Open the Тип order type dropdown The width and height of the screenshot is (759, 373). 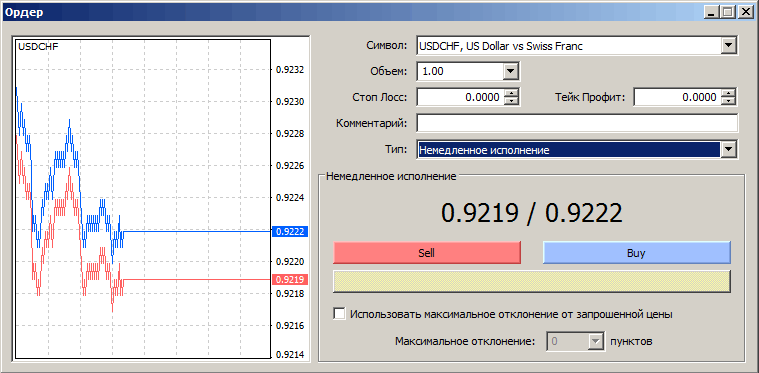(728, 150)
